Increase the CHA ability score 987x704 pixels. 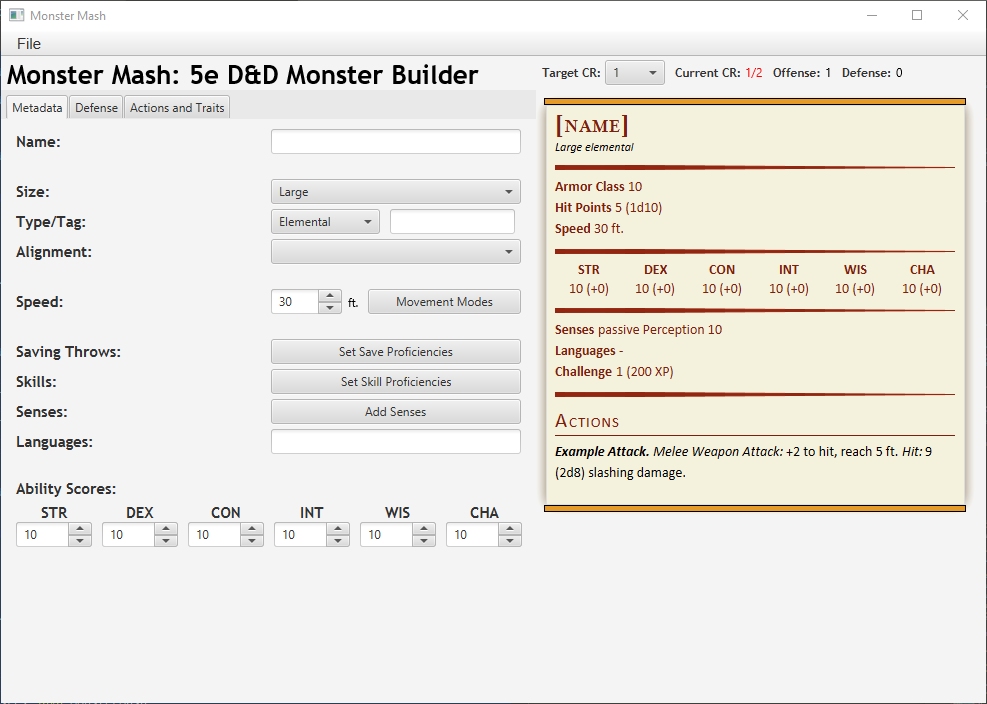pyautogui.click(x=510, y=529)
